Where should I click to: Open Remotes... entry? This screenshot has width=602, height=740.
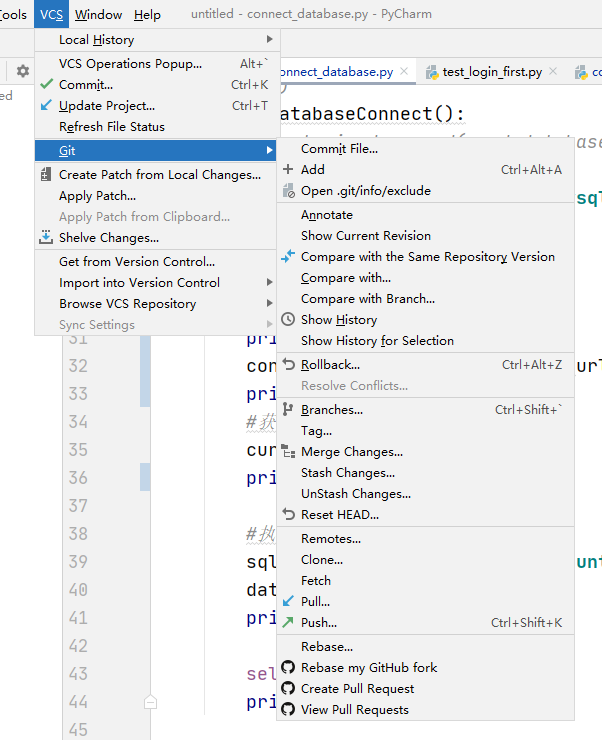tap(425, 538)
